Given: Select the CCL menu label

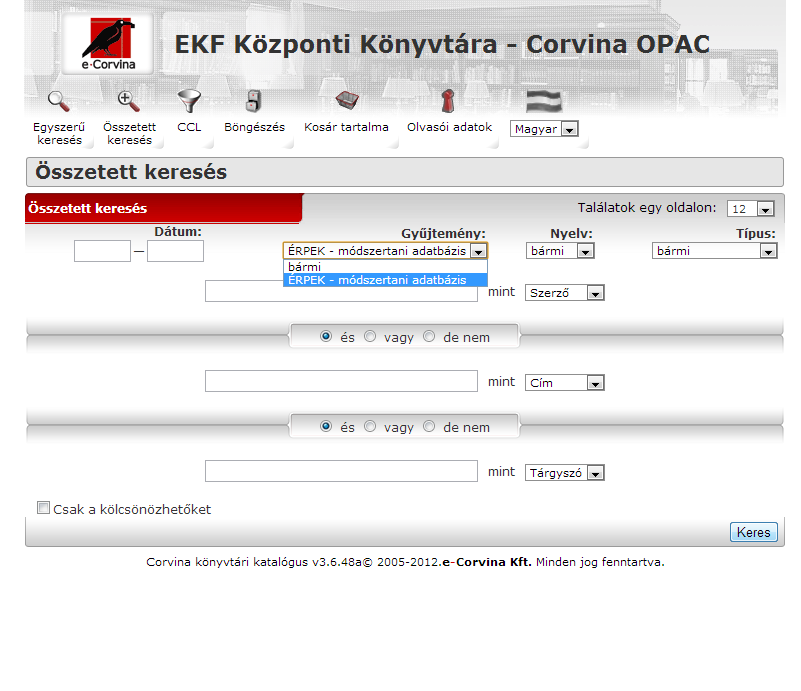Looking at the screenshot, I should (x=189, y=127).
